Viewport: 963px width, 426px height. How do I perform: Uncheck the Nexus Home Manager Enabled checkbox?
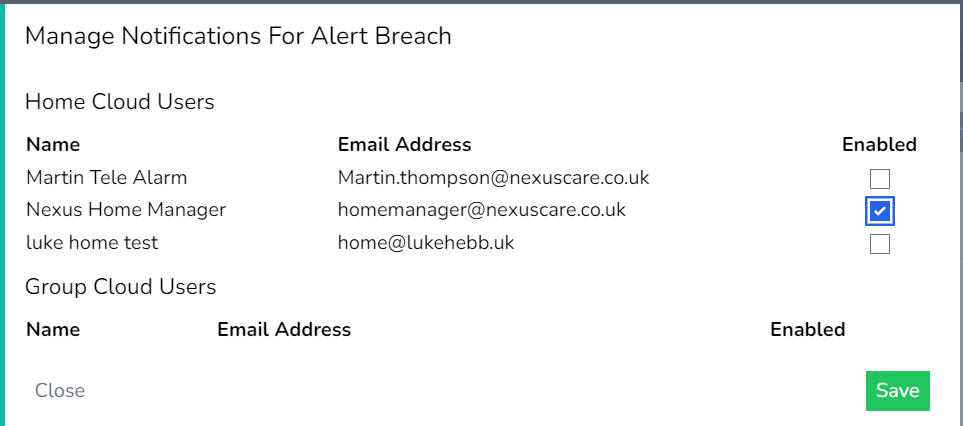tap(880, 211)
